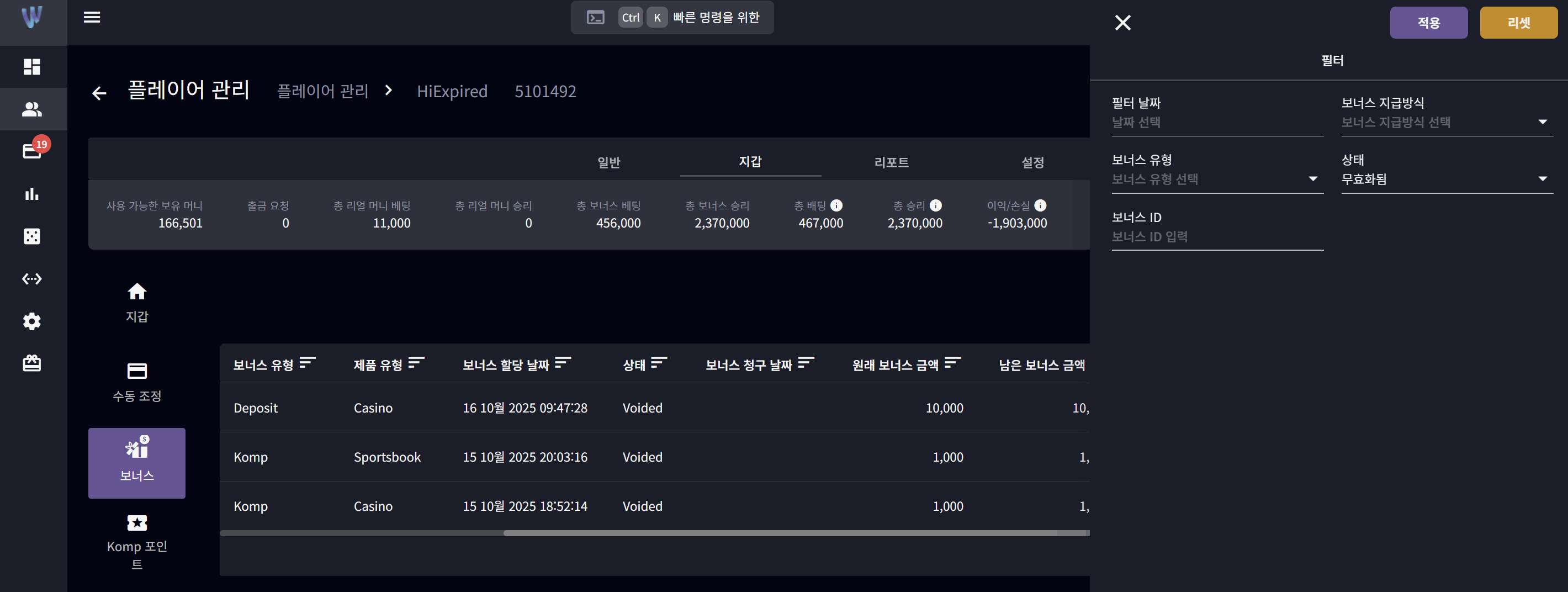Screen dimensions: 1568x592
Task: Open the bar chart reports icon
Action: tap(31, 194)
